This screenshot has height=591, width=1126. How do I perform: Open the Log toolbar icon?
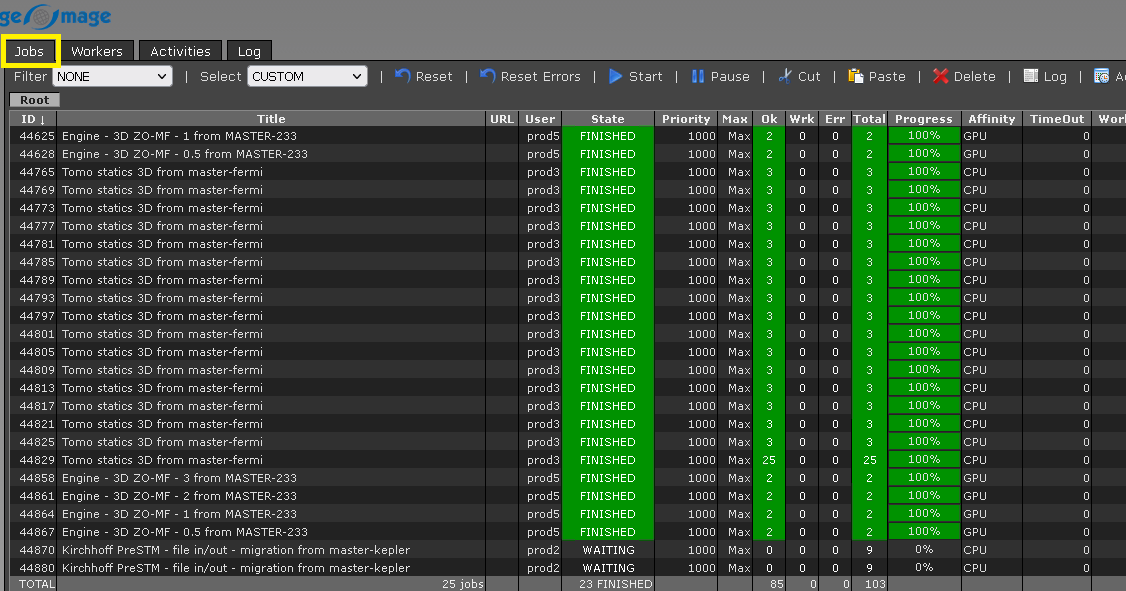(x=1031, y=76)
